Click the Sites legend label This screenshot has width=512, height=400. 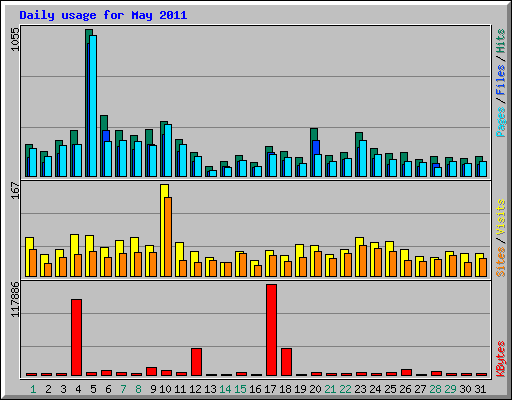click(500, 262)
